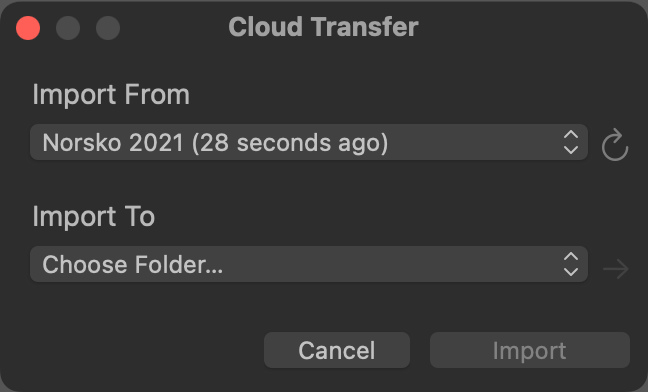The width and height of the screenshot is (648, 392).
Task: Open the Norsko 2021 source dropdown
Action: pyautogui.click(x=309, y=142)
